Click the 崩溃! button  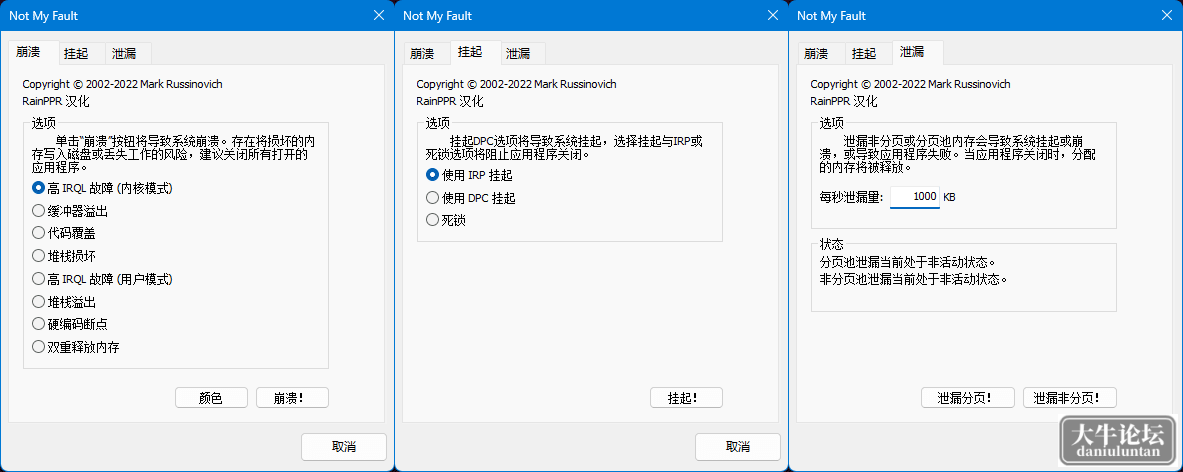tap(293, 398)
